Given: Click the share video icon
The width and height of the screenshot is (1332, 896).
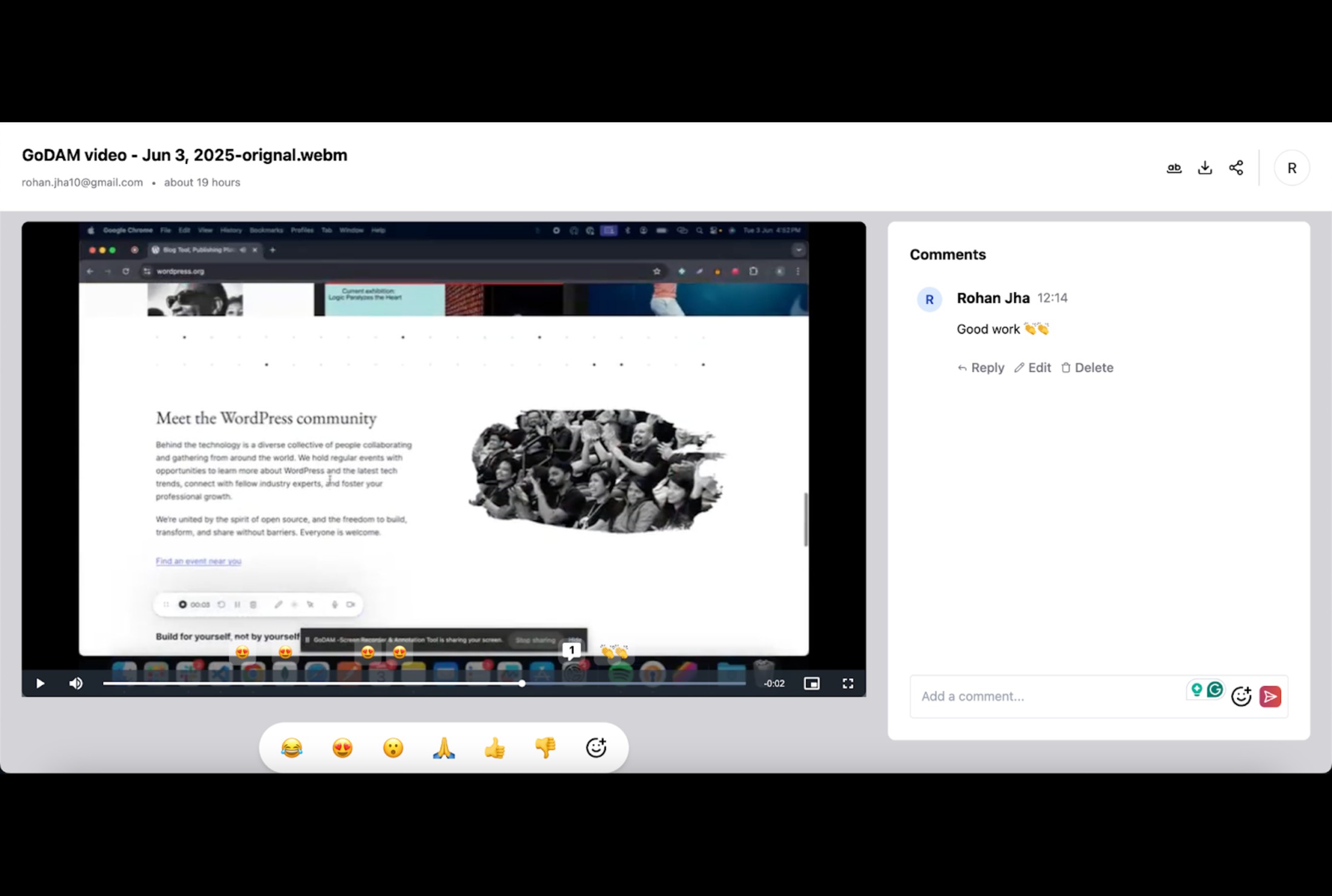Looking at the screenshot, I should click(x=1236, y=168).
